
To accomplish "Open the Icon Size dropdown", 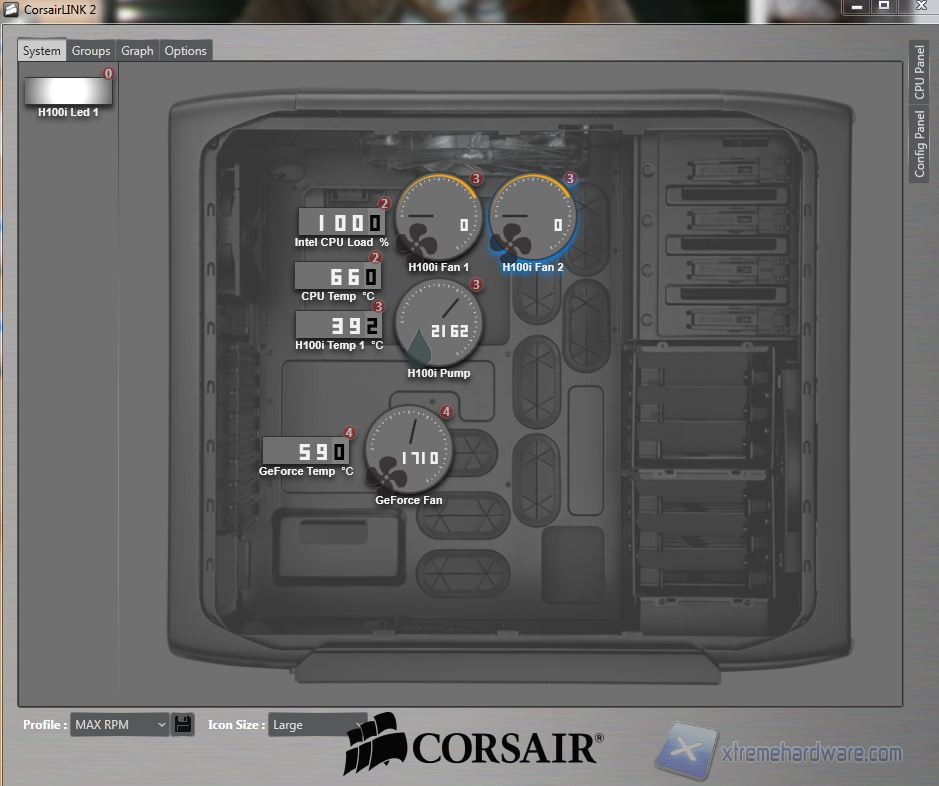I will (316, 725).
